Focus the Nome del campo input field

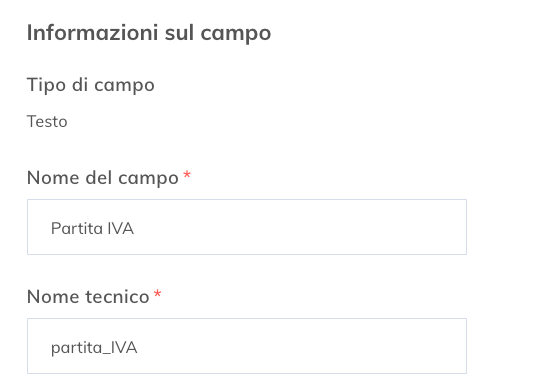pyautogui.click(x=247, y=227)
